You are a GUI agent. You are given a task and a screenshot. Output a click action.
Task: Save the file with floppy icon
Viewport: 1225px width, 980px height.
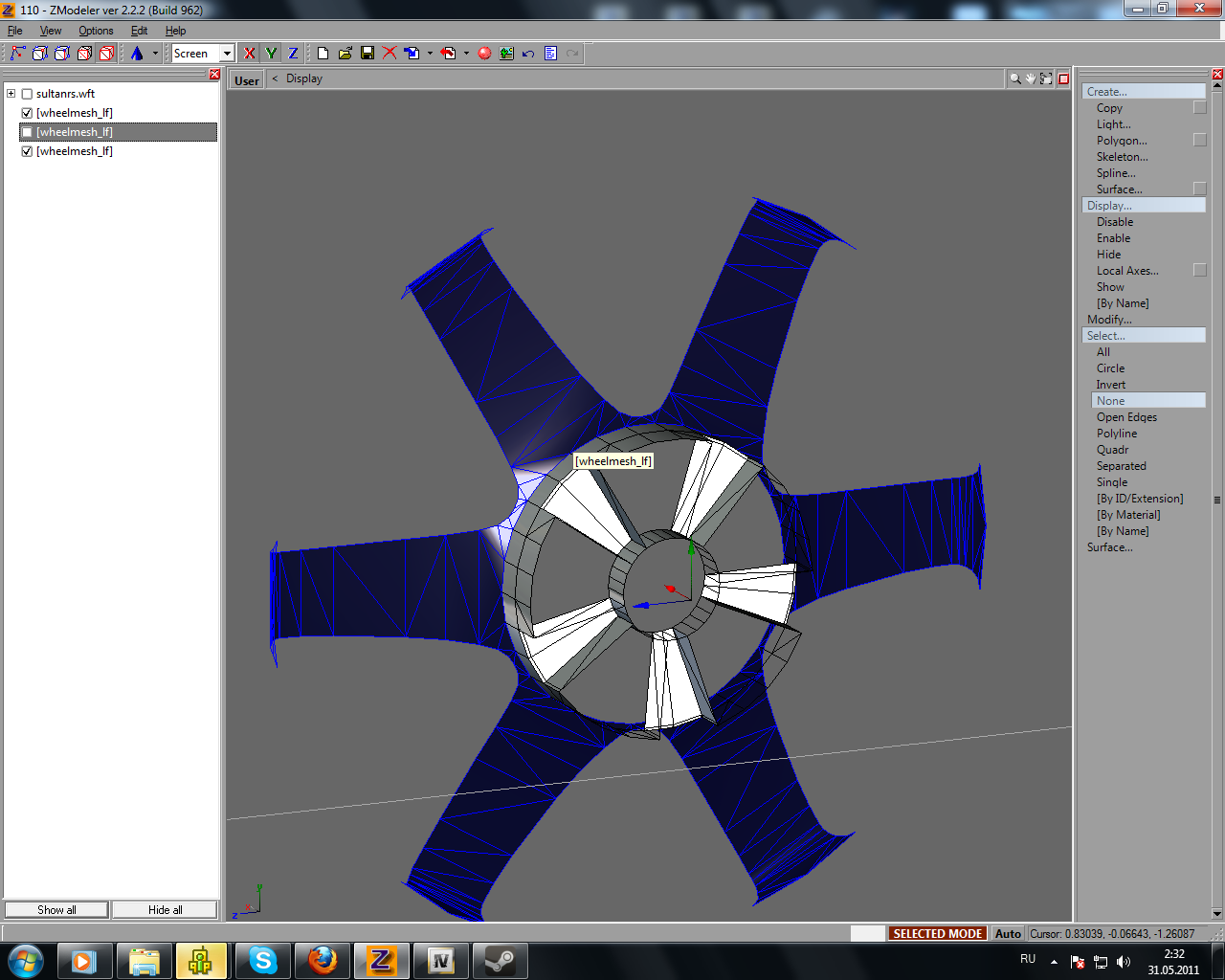coord(367,54)
